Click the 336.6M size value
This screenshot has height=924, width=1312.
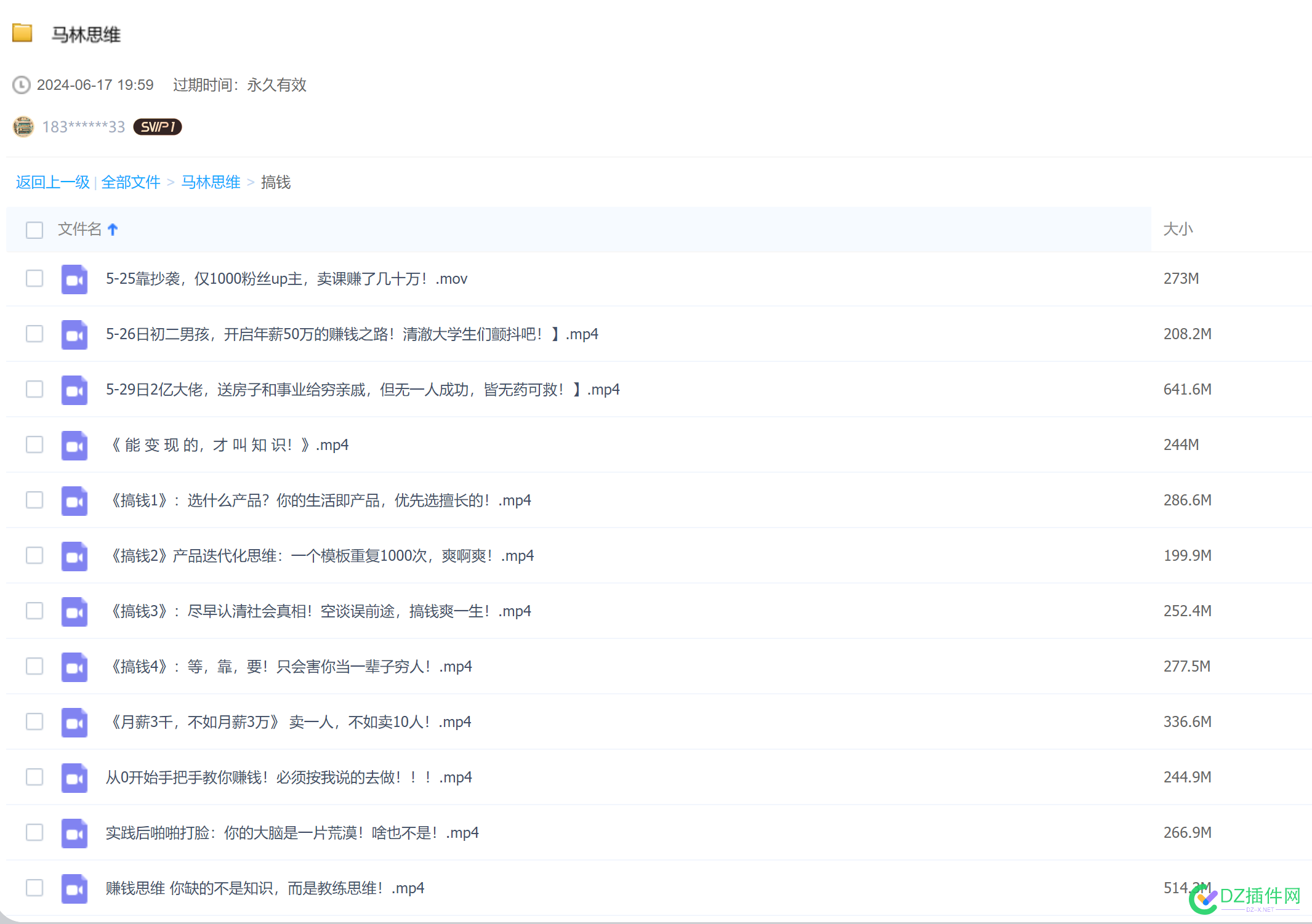point(1187,721)
